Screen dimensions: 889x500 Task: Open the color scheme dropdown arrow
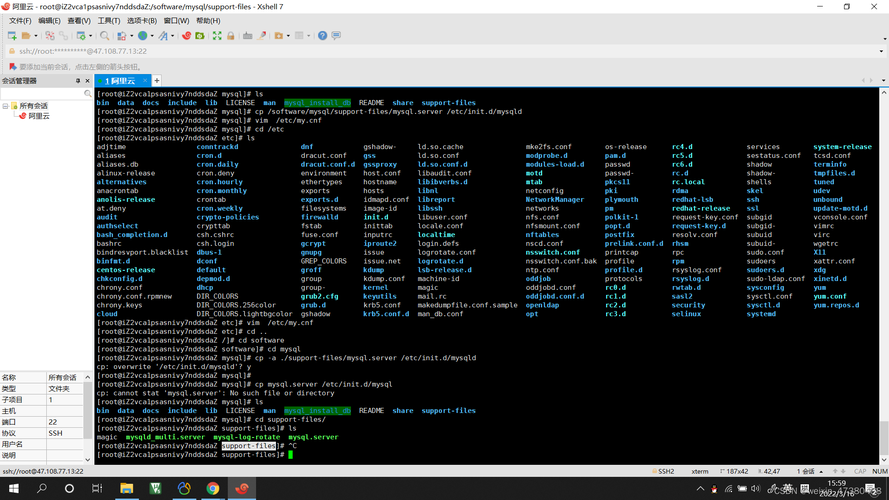coord(132,36)
